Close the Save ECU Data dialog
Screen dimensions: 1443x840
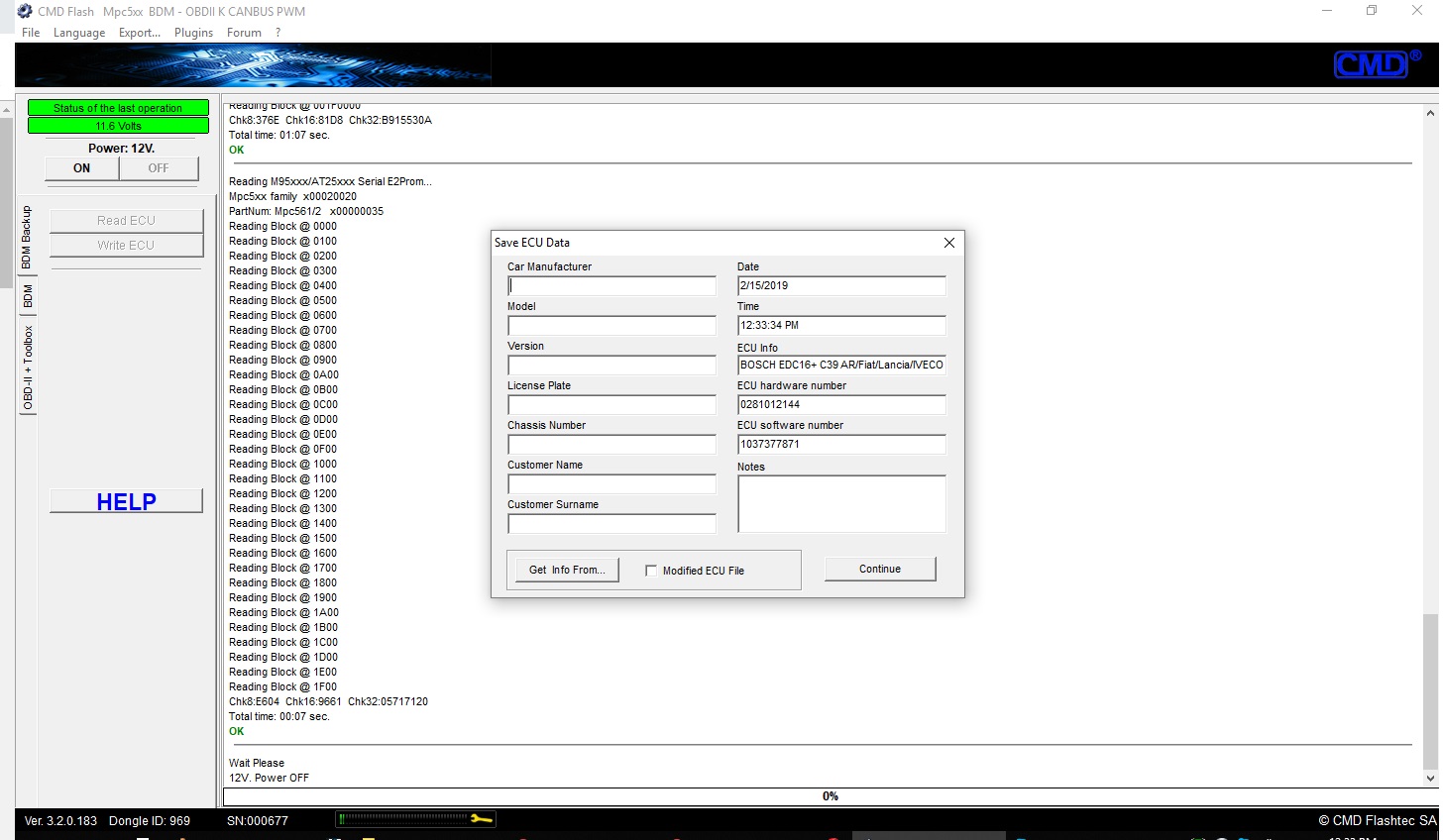(x=948, y=243)
